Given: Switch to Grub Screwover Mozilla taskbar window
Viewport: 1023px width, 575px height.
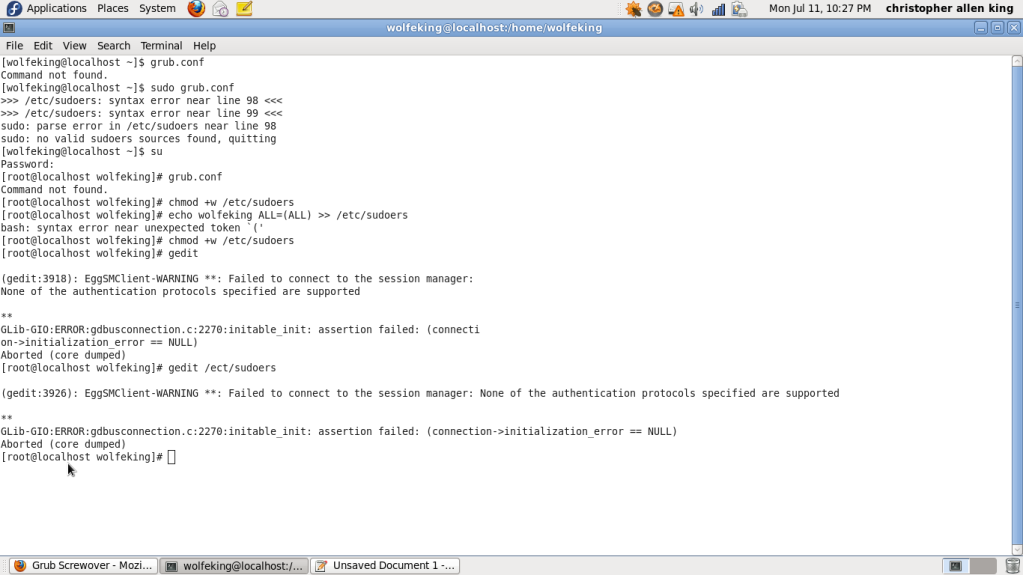Looking at the screenshot, I should [x=83, y=565].
